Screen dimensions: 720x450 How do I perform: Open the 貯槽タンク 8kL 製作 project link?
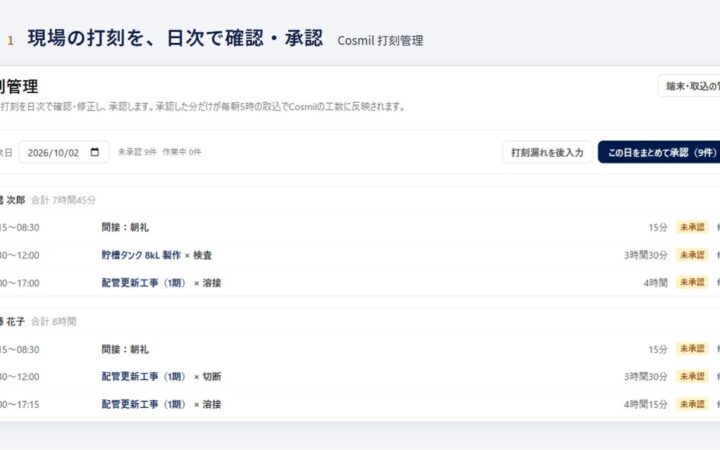(x=141, y=255)
